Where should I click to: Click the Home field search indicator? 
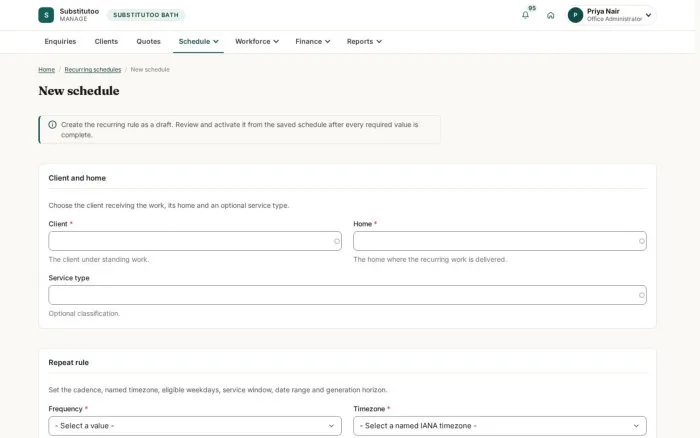[x=642, y=241]
